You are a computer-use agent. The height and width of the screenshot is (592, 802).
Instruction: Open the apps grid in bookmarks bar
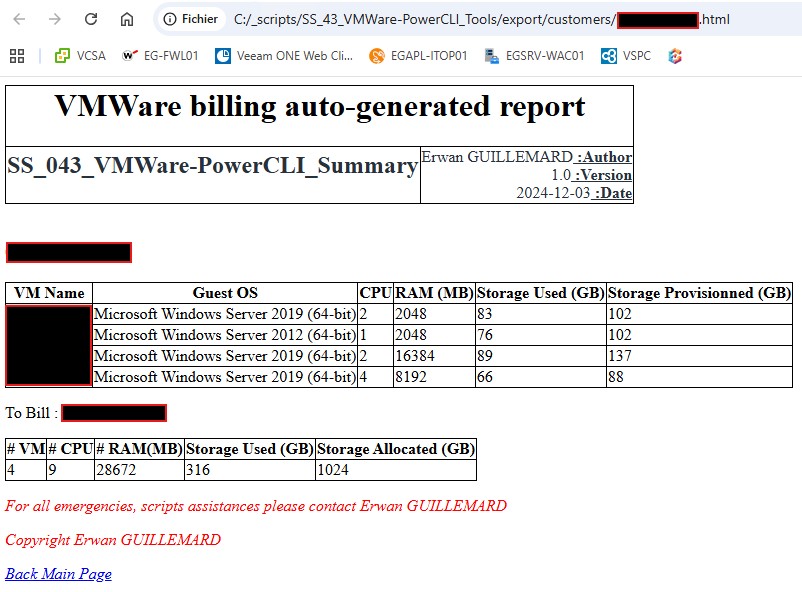[x=17, y=56]
